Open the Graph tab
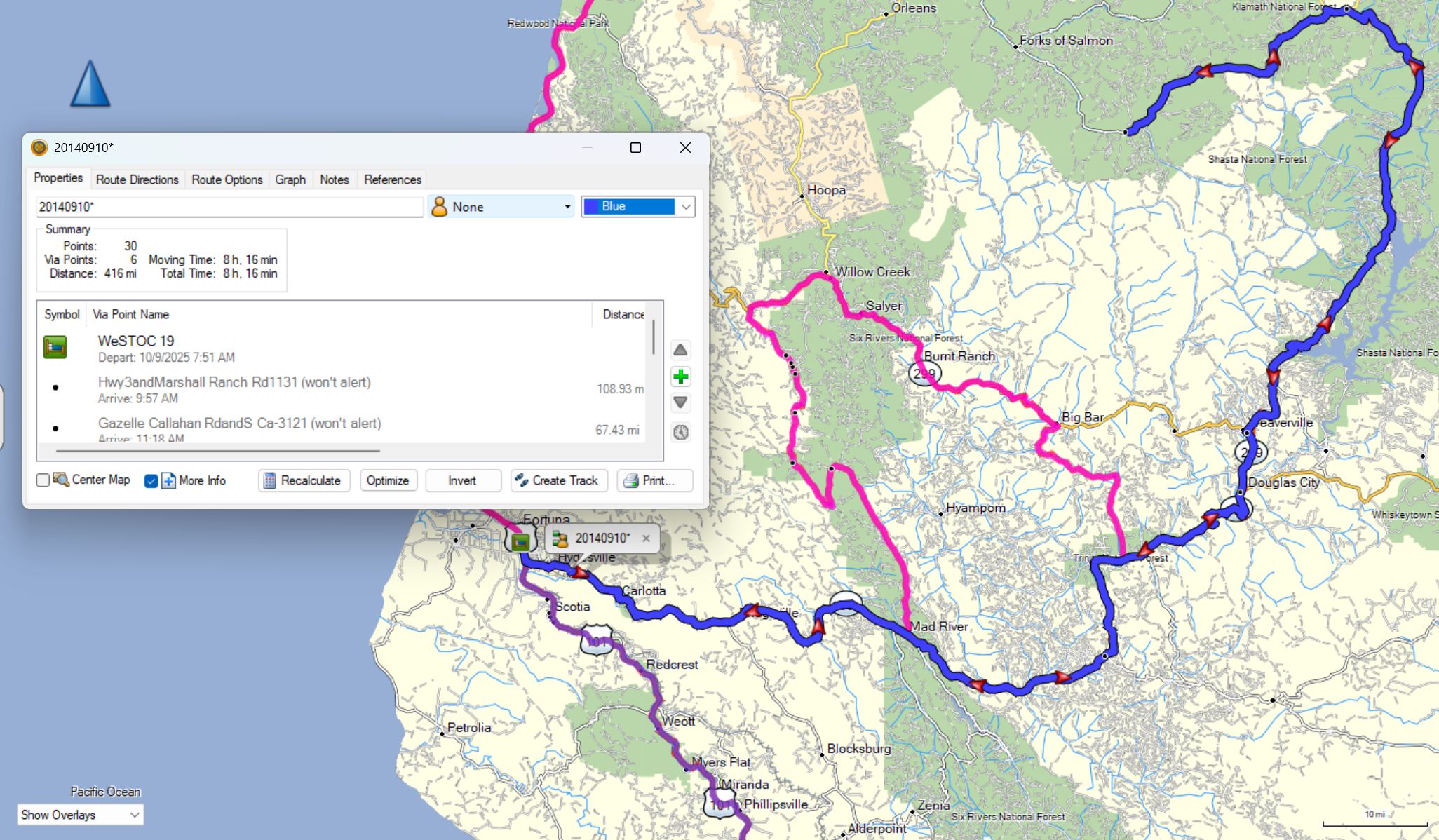This screenshot has width=1439, height=840. click(x=290, y=179)
